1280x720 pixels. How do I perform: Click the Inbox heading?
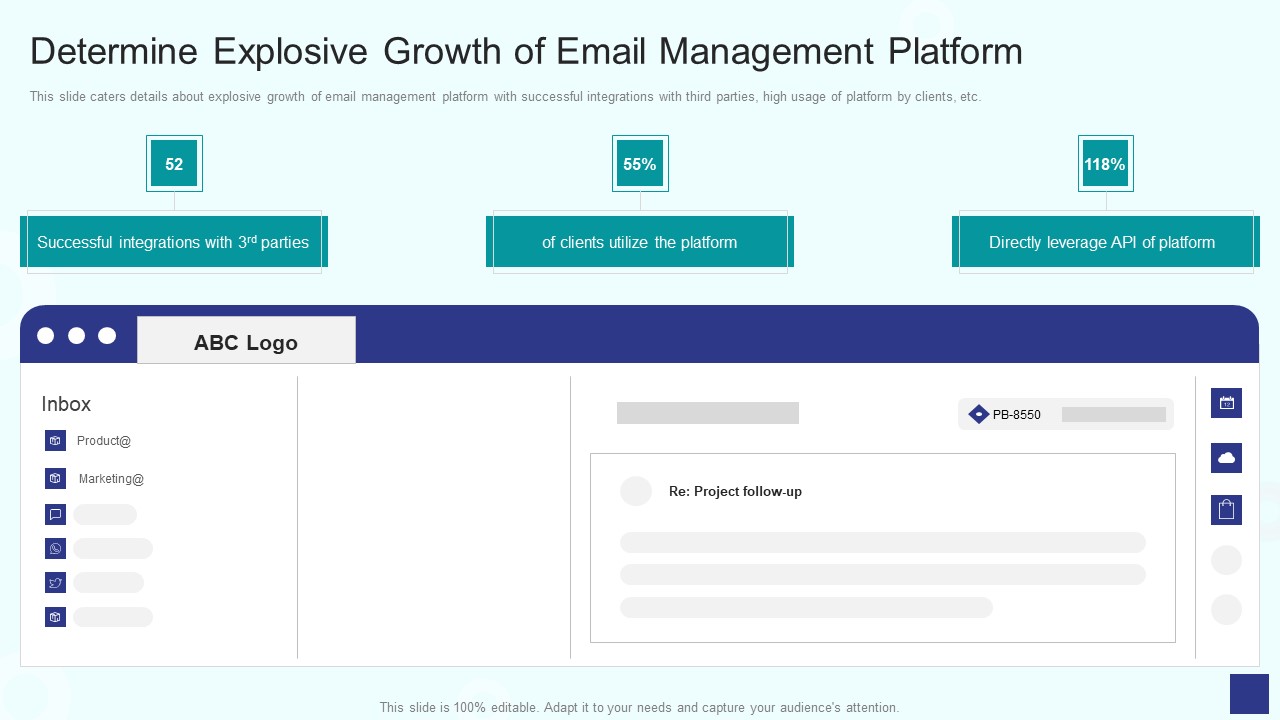[66, 404]
